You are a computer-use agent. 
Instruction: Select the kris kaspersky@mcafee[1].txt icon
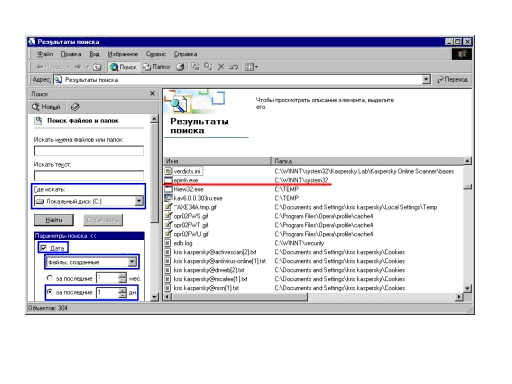point(168,279)
